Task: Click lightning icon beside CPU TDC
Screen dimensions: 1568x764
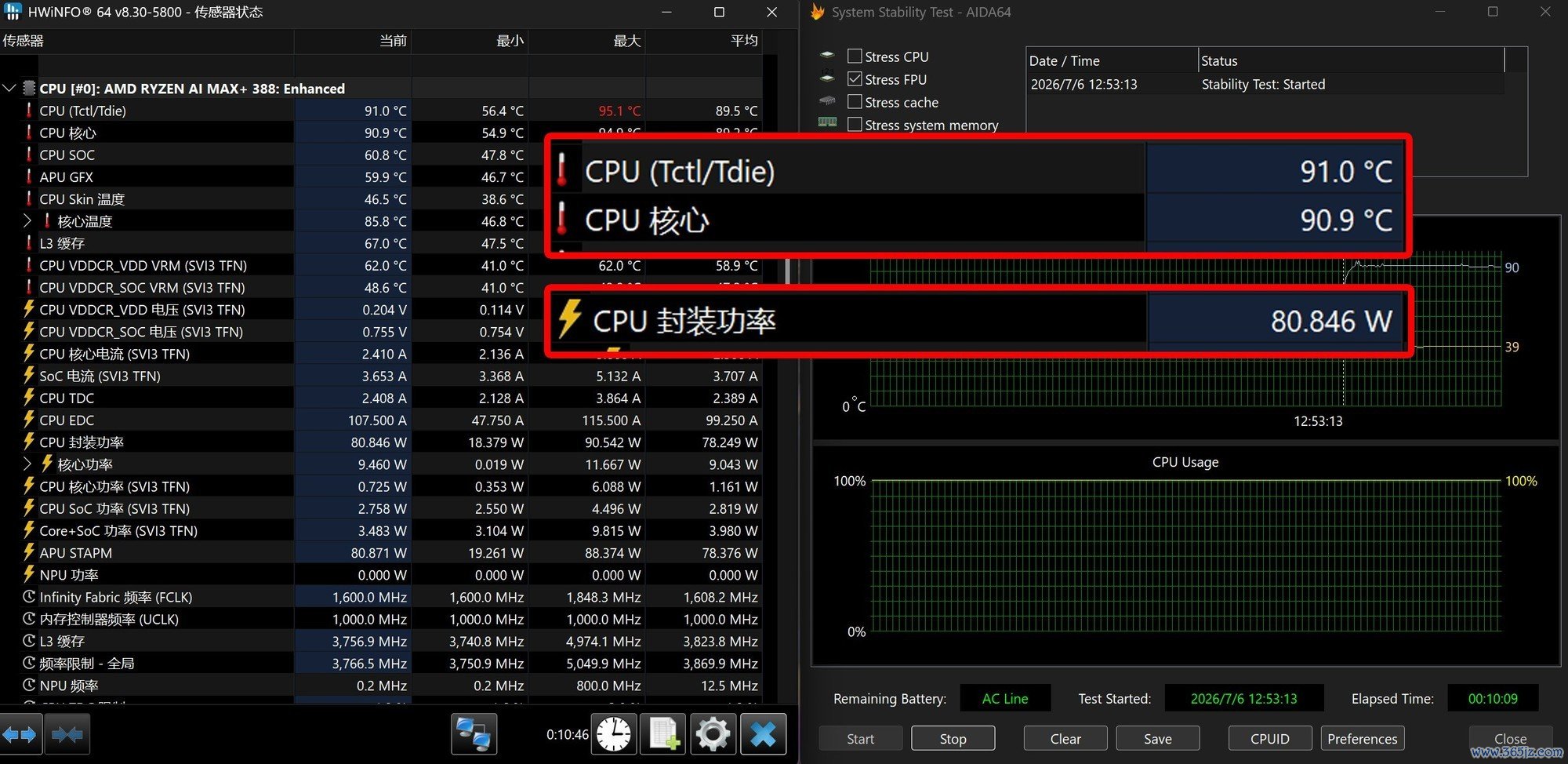Action: coord(29,398)
